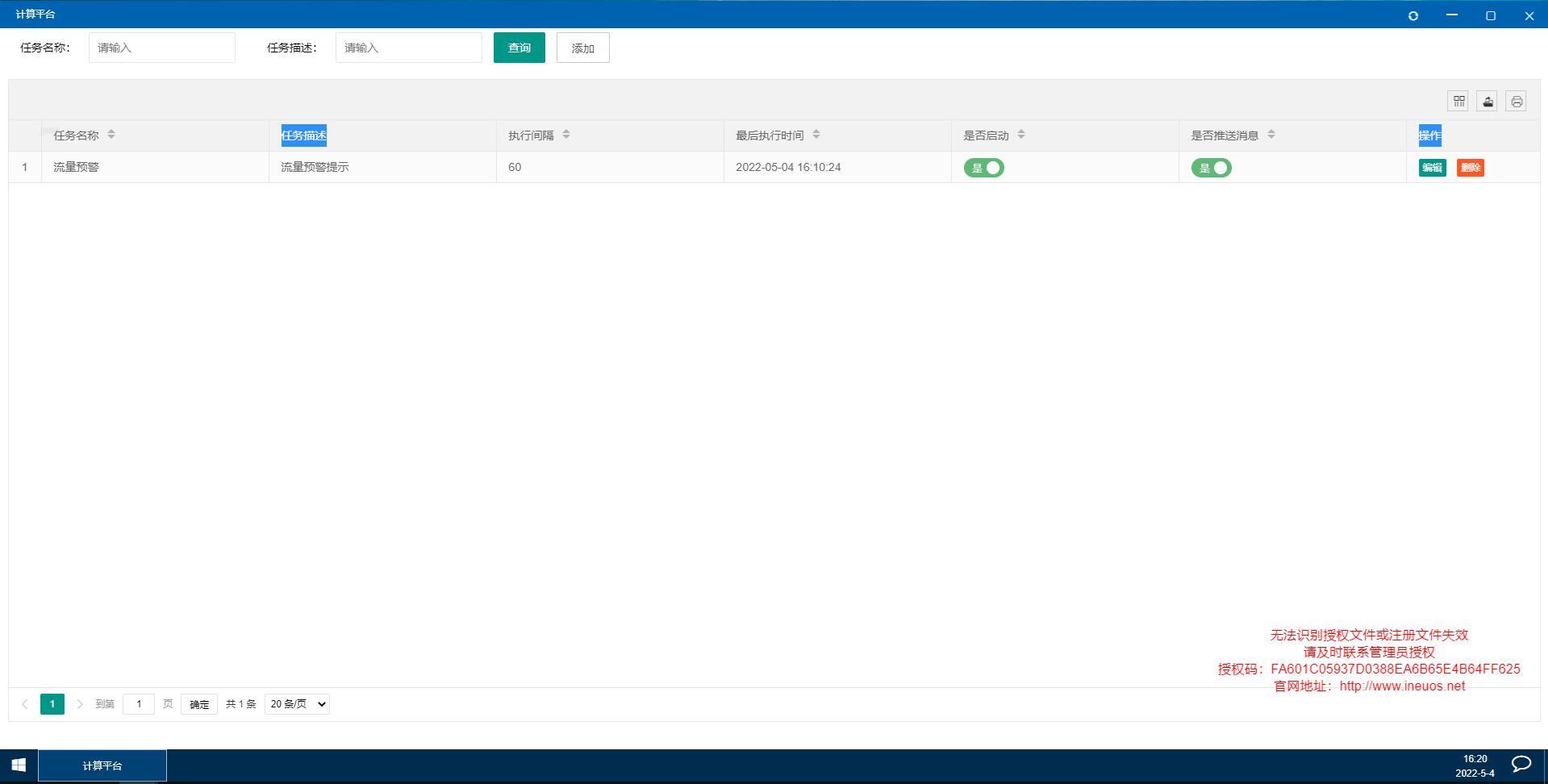This screenshot has height=784, width=1548.
Task: Sort by 任务名称 column arrows
Action: point(111,135)
